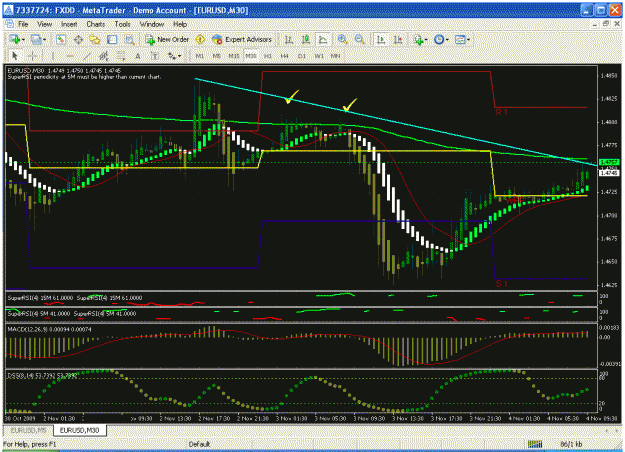Select the EURUSD,M30 chart tab
The width and height of the screenshot is (625, 452).
79,430
